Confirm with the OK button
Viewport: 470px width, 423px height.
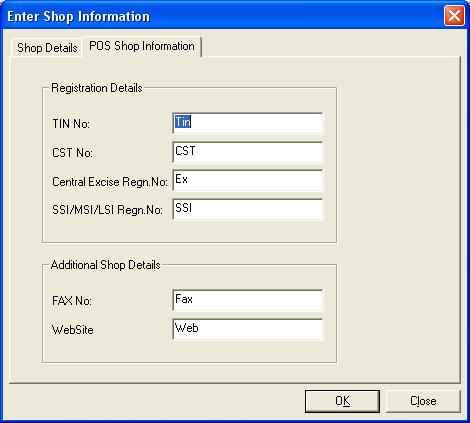[x=342, y=401]
